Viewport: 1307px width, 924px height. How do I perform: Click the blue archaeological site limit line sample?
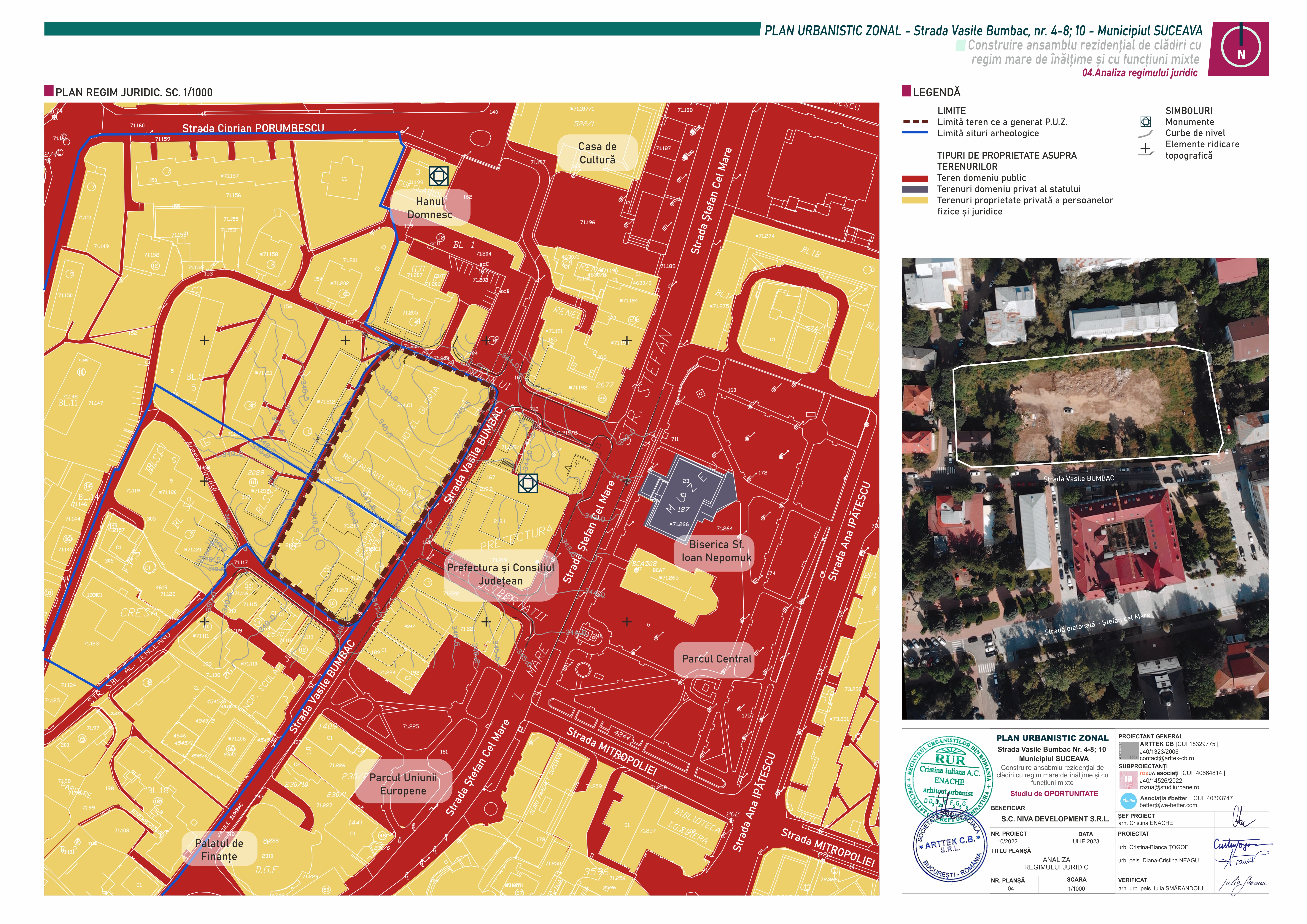pyautogui.click(x=915, y=133)
